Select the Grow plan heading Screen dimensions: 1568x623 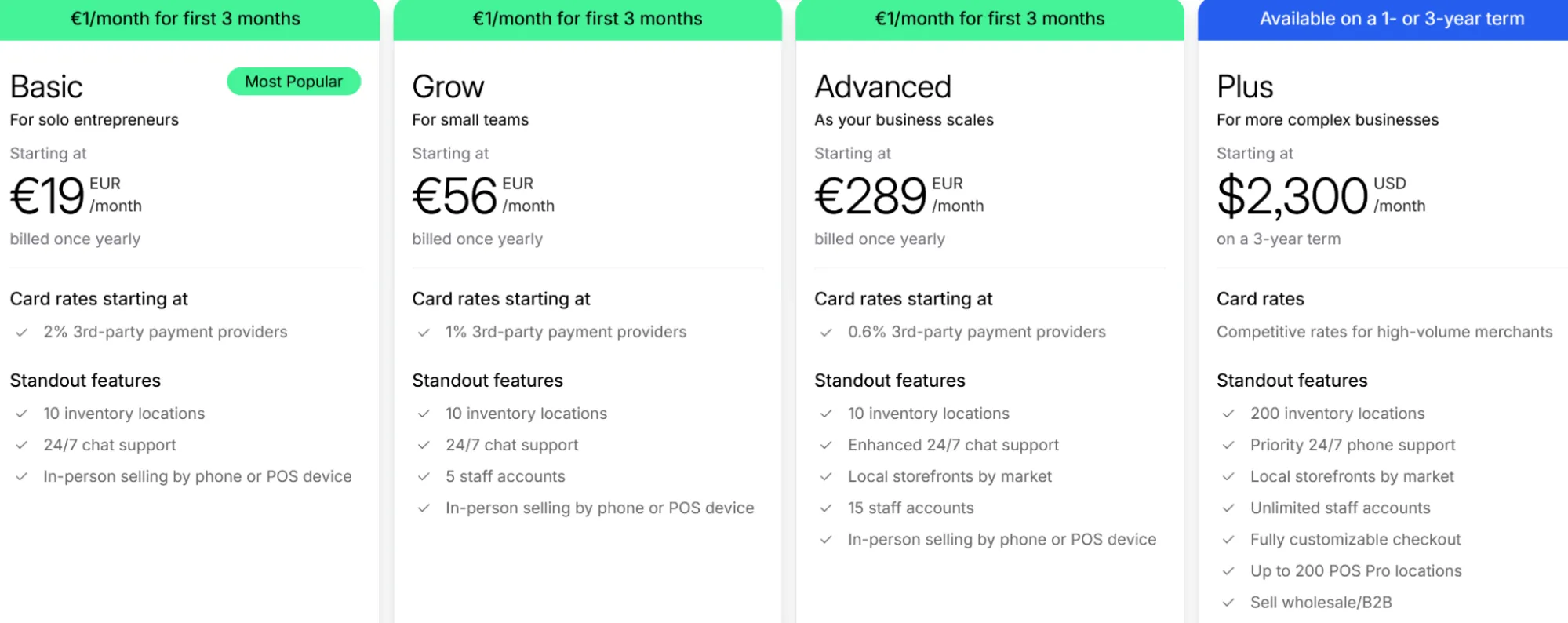pos(448,87)
